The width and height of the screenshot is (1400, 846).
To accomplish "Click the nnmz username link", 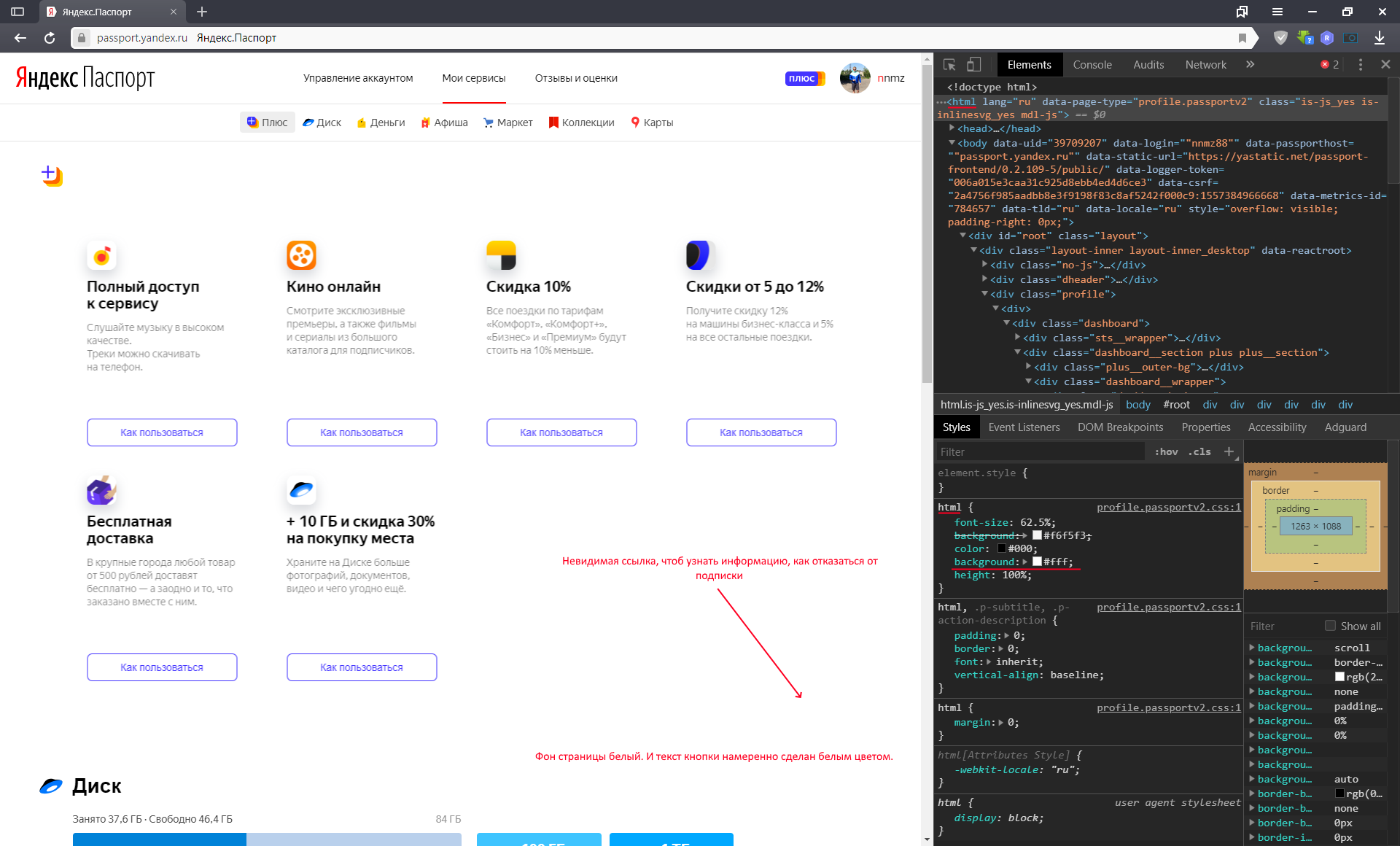I will 891,78.
